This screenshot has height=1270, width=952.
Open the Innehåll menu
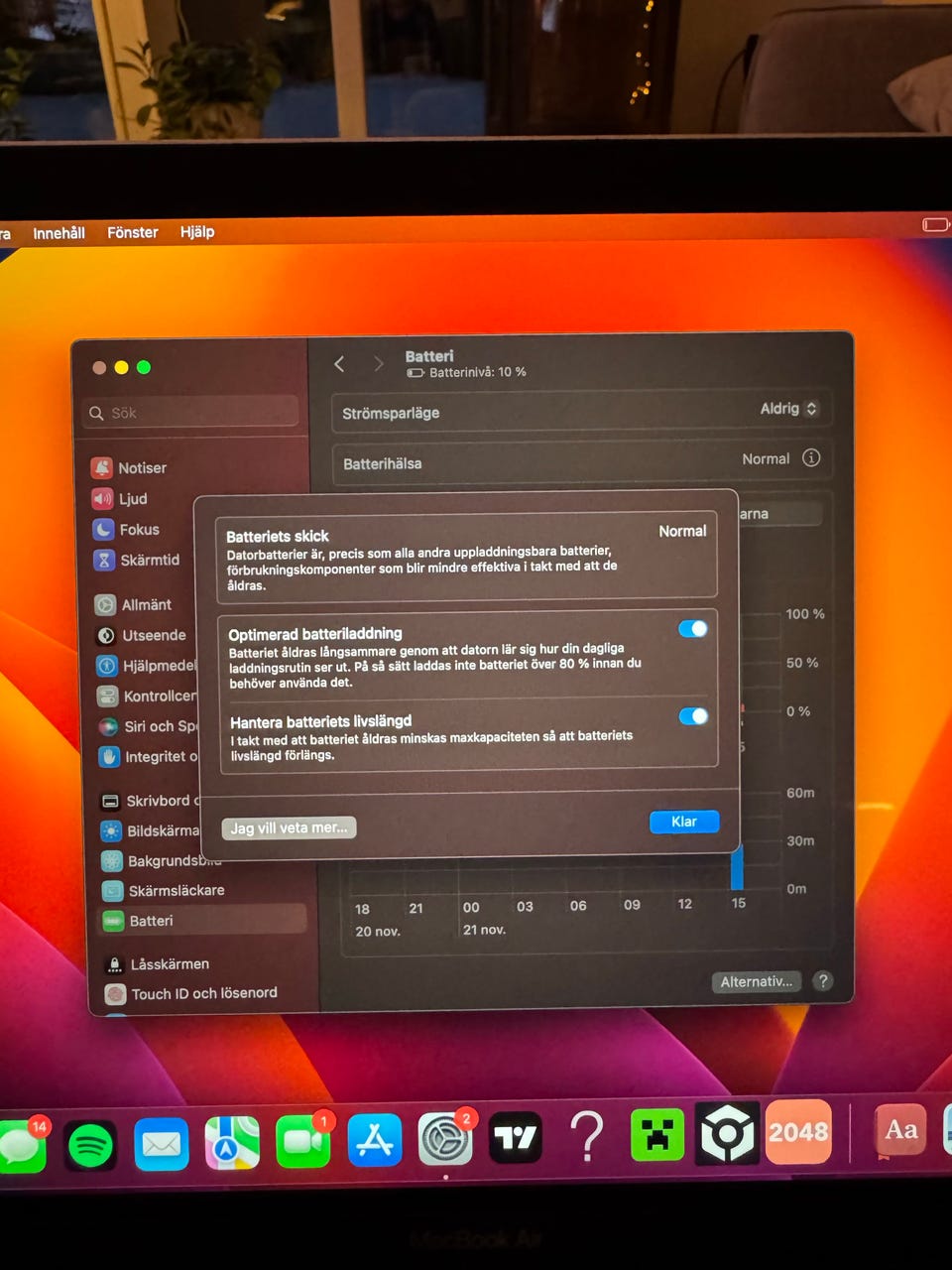coord(59,233)
